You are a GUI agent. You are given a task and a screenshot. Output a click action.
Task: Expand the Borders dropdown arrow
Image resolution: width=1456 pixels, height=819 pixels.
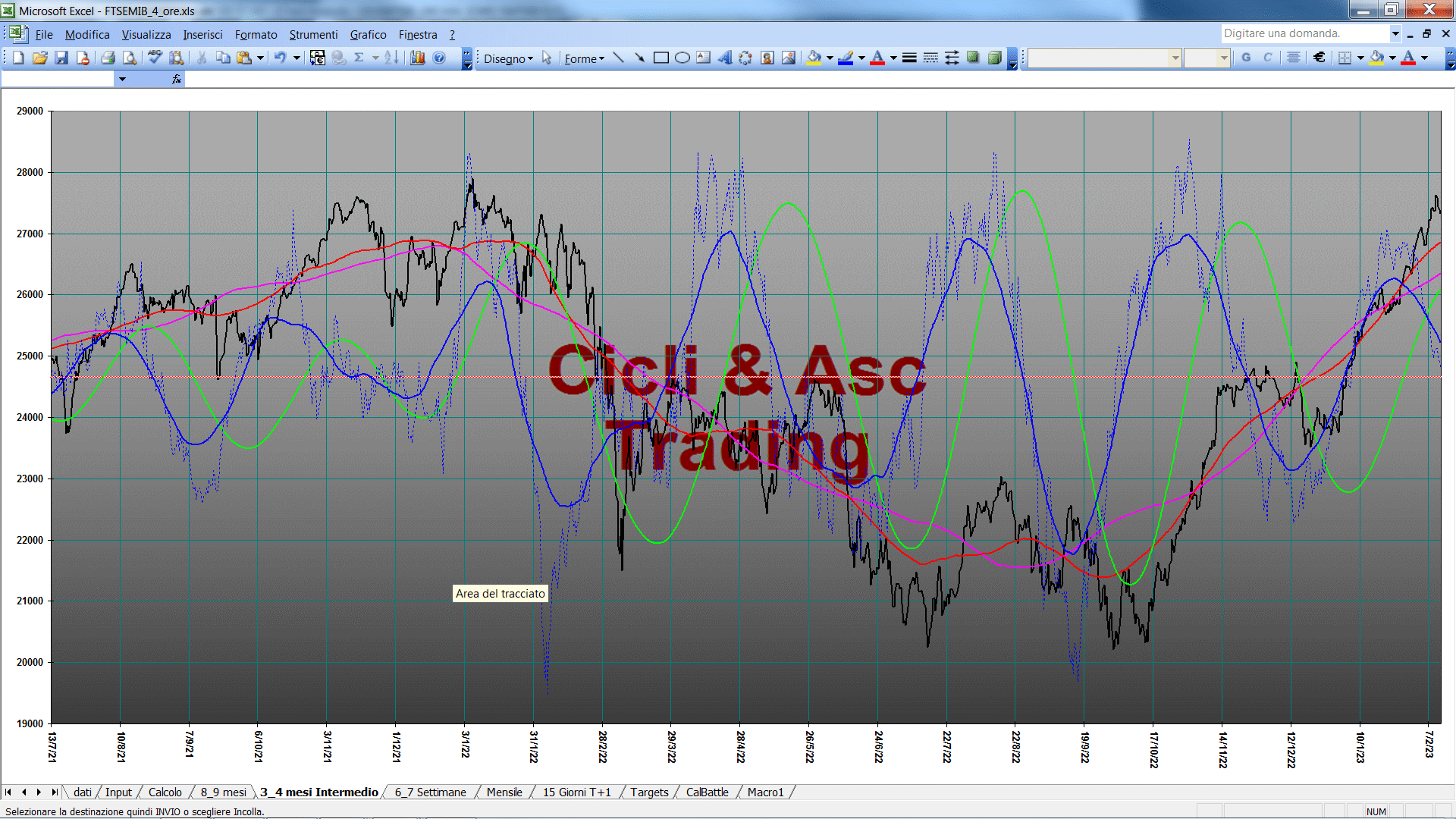pyautogui.click(x=1360, y=58)
